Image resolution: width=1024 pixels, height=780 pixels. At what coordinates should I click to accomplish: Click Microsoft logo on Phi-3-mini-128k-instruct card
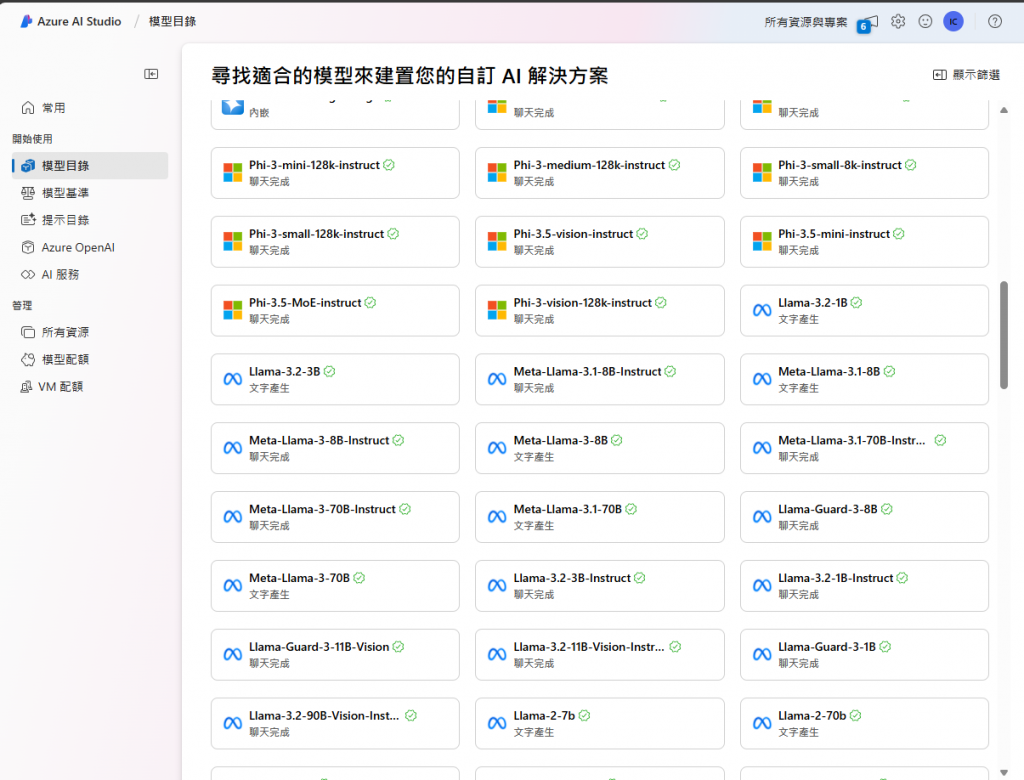(x=232, y=172)
